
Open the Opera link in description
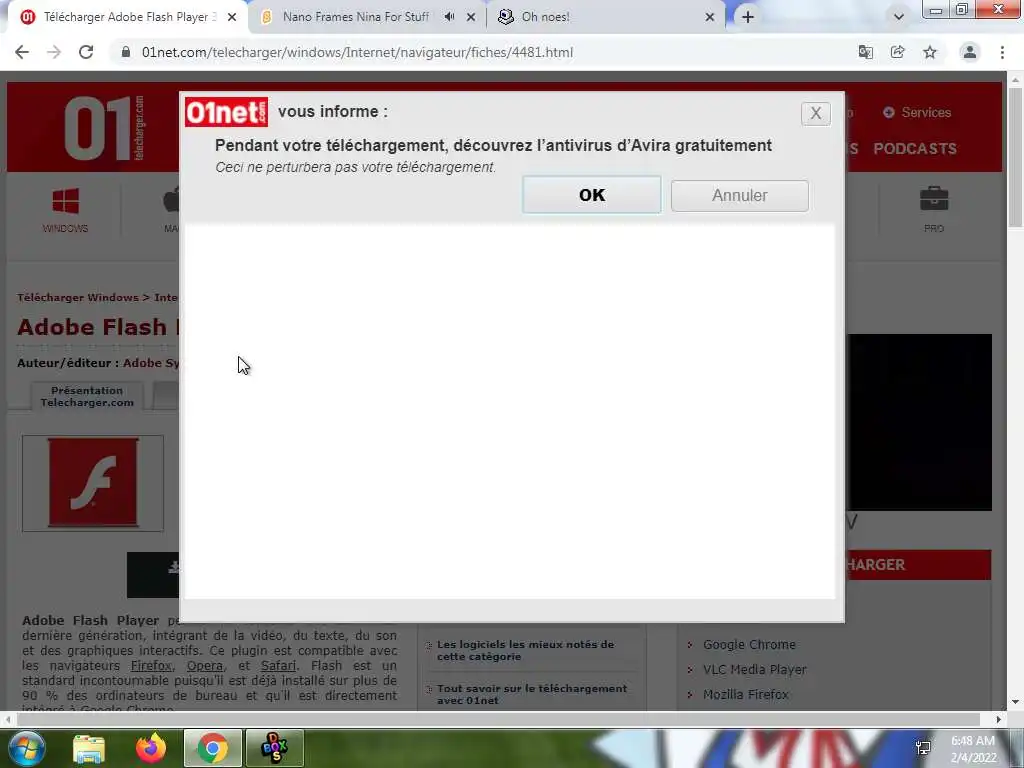[x=205, y=665]
